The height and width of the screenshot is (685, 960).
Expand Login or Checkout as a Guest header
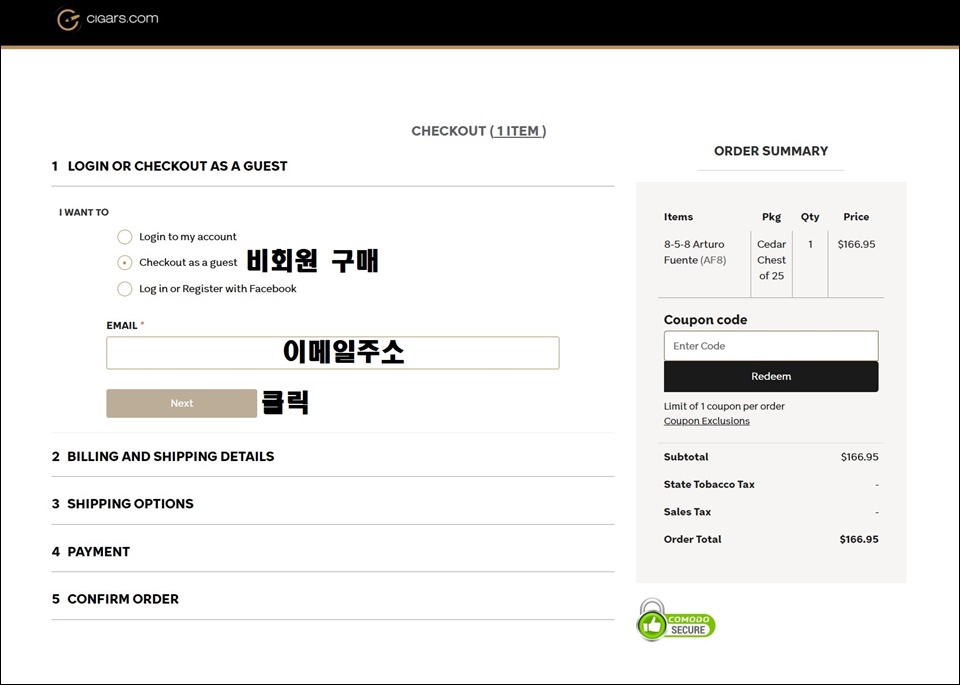[170, 166]
